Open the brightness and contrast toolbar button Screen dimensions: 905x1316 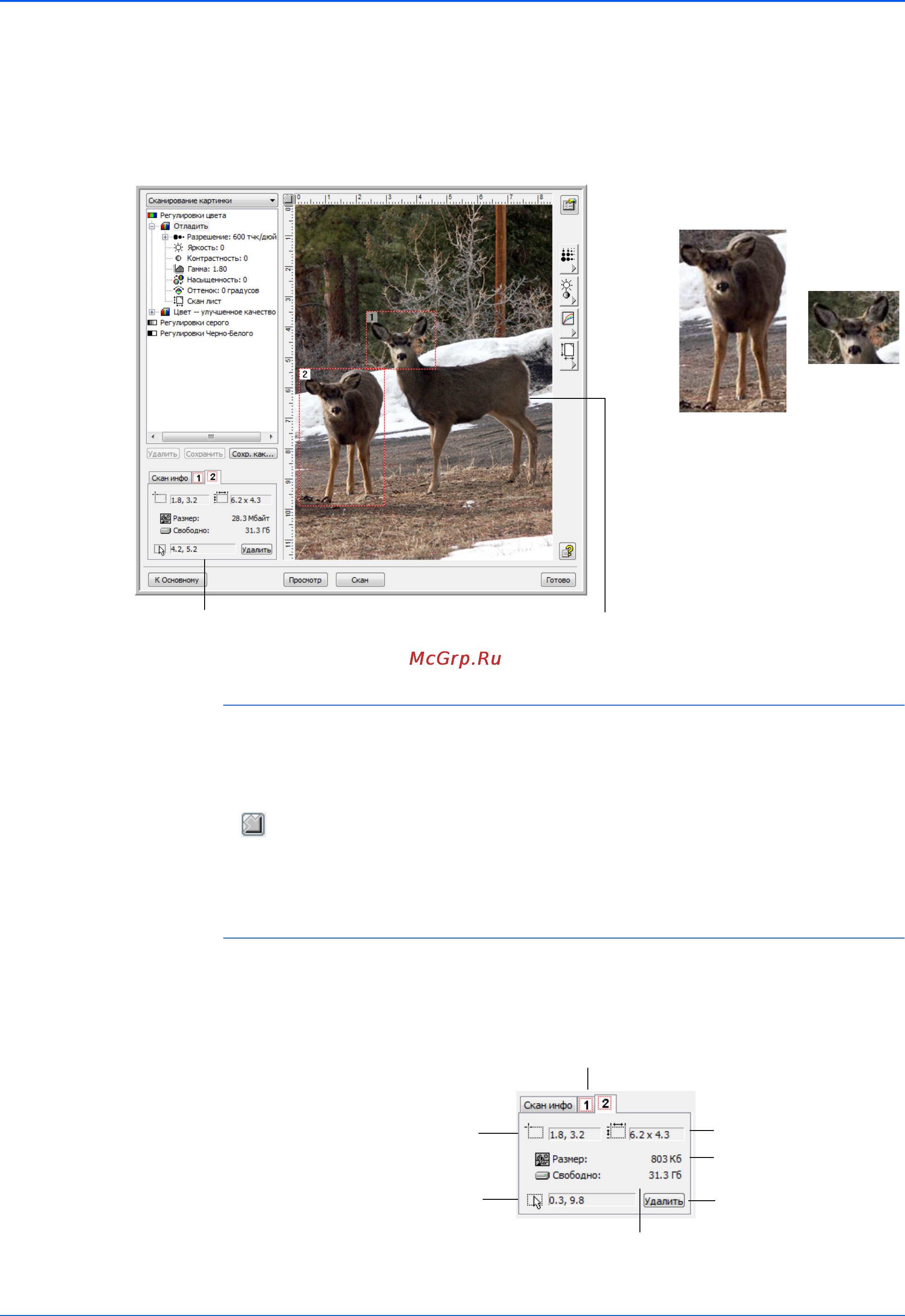(x=568, y=292)
